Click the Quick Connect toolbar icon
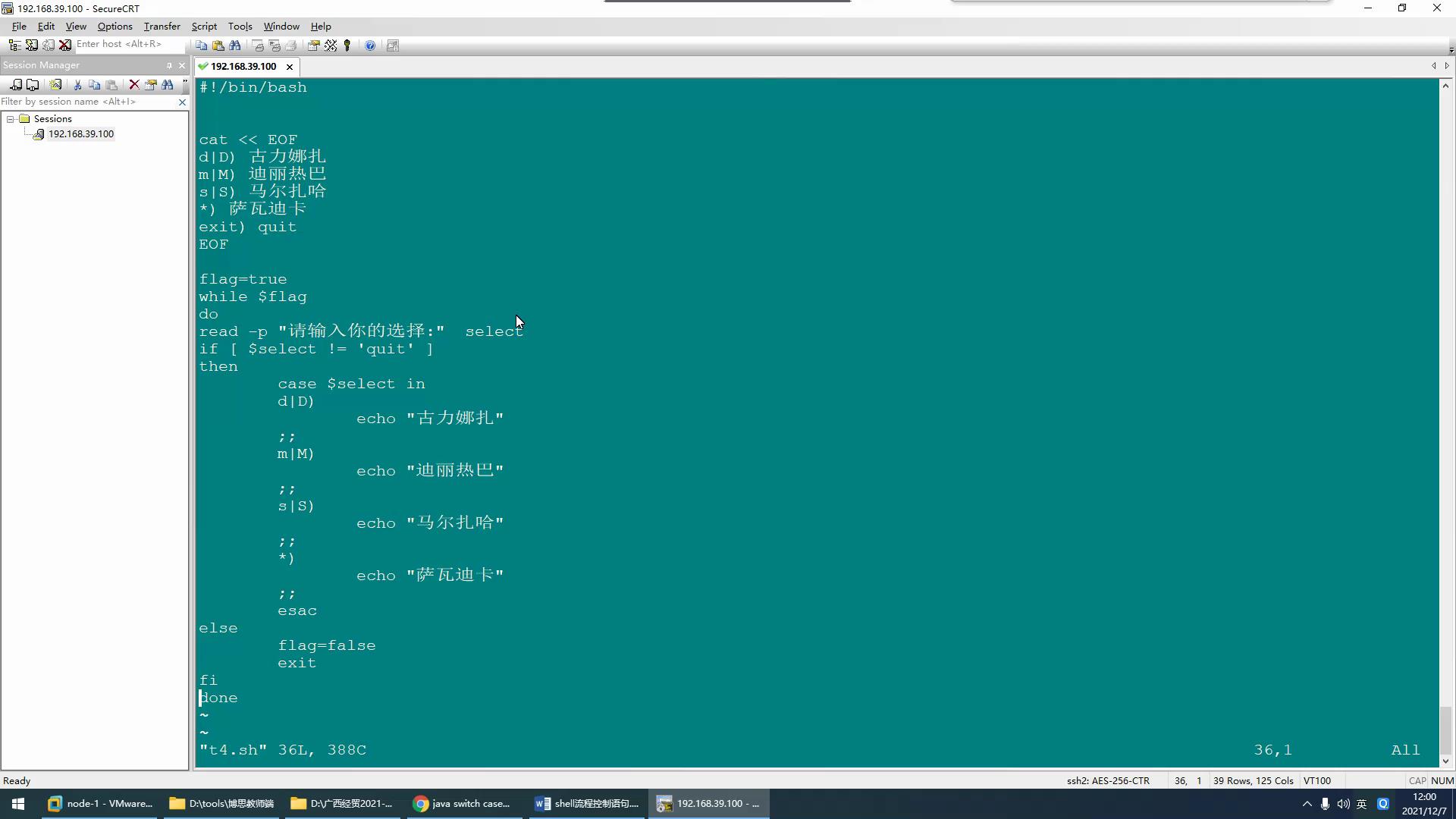Screen dimensions: 1456x819 pyautogui.click(x=32, y=45)
